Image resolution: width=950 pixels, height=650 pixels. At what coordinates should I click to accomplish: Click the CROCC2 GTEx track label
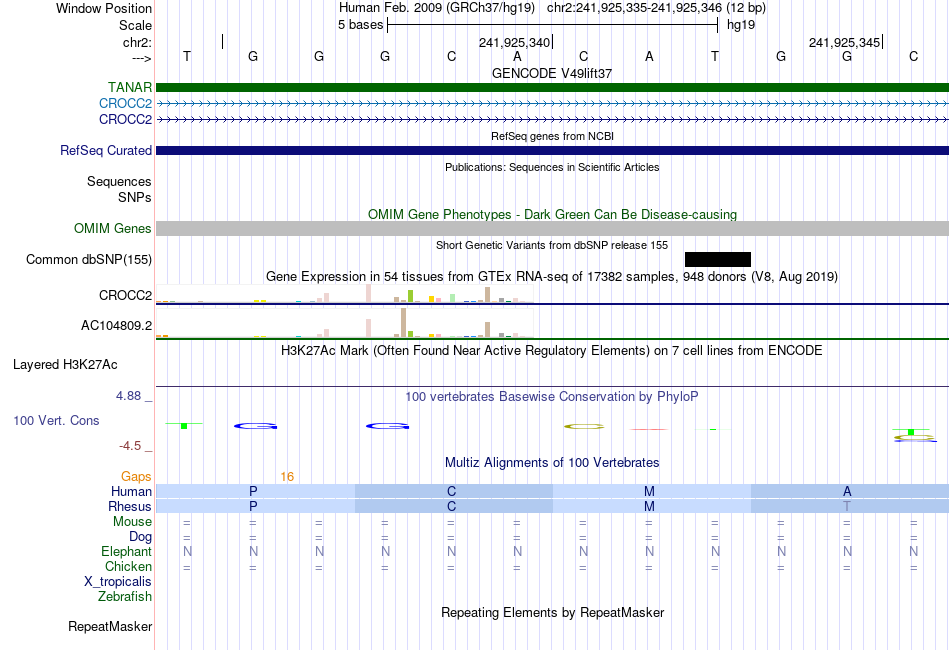coord(125,295)
